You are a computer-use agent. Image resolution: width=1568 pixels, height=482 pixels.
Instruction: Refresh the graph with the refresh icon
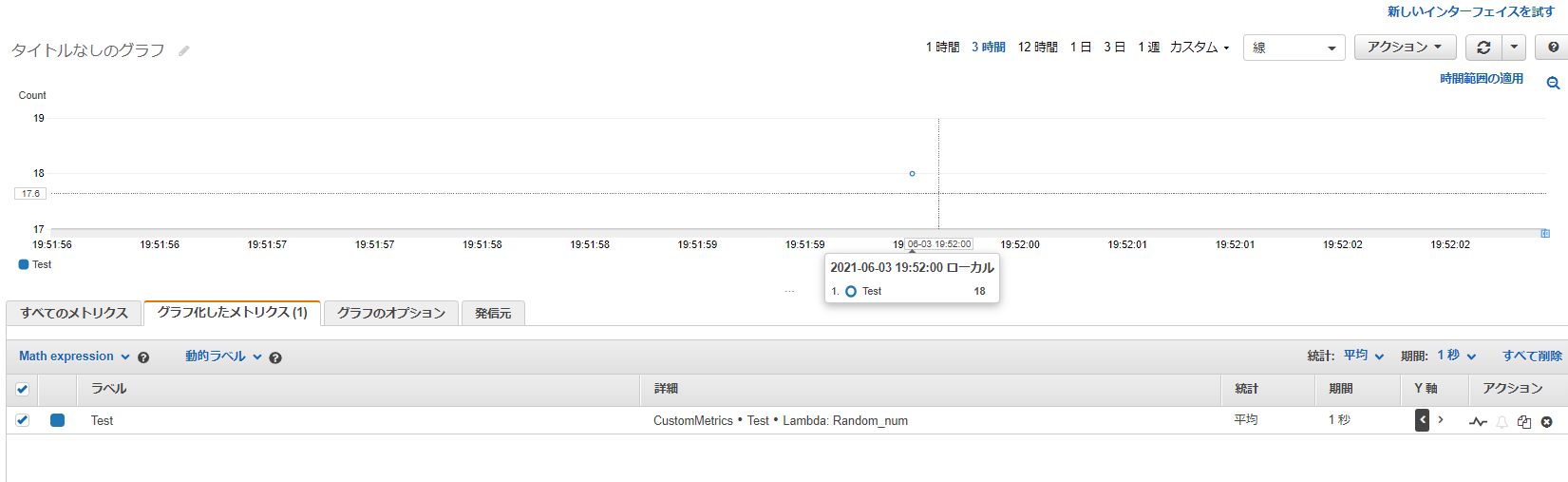pyautogui.click(x=1483, y=48)
